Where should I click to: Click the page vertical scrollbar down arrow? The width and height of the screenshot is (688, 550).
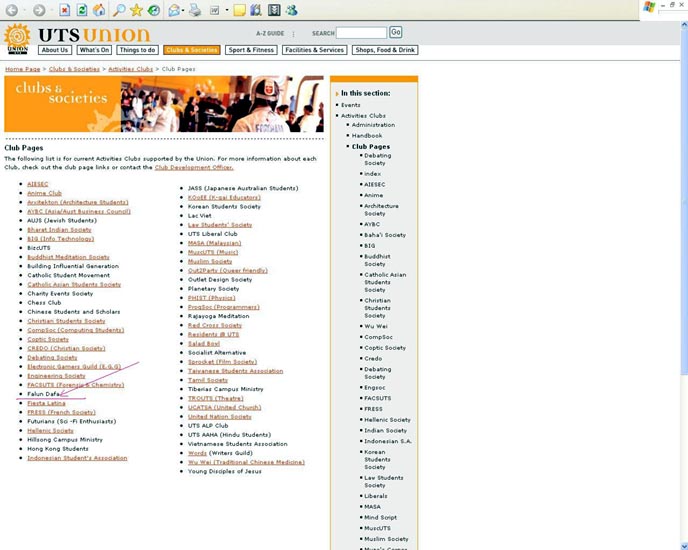click(x=682, y=544)
